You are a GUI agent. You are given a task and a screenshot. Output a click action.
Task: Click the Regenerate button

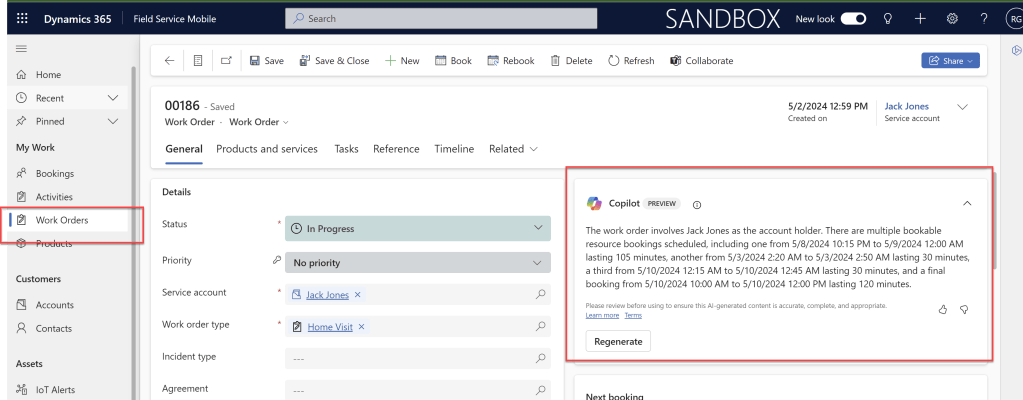[618, 341]
